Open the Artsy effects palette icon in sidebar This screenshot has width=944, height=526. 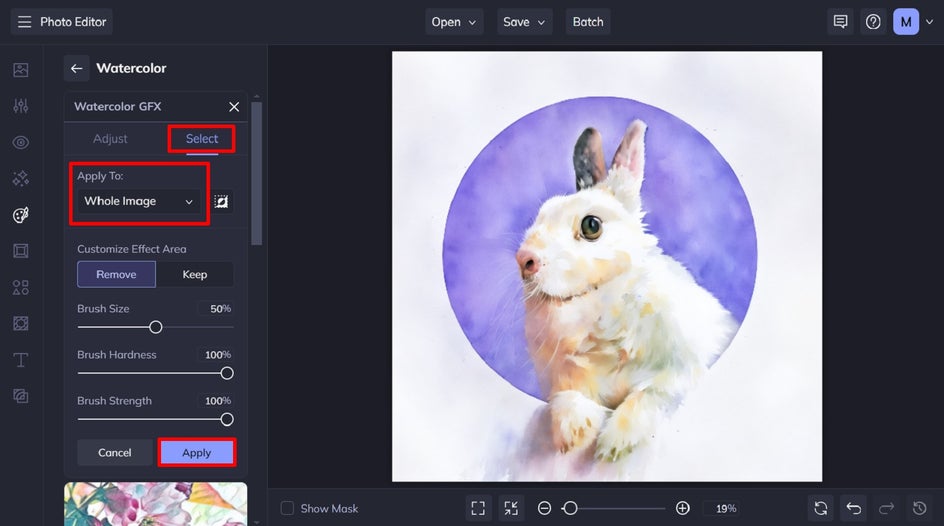click(x=20, y=215)
